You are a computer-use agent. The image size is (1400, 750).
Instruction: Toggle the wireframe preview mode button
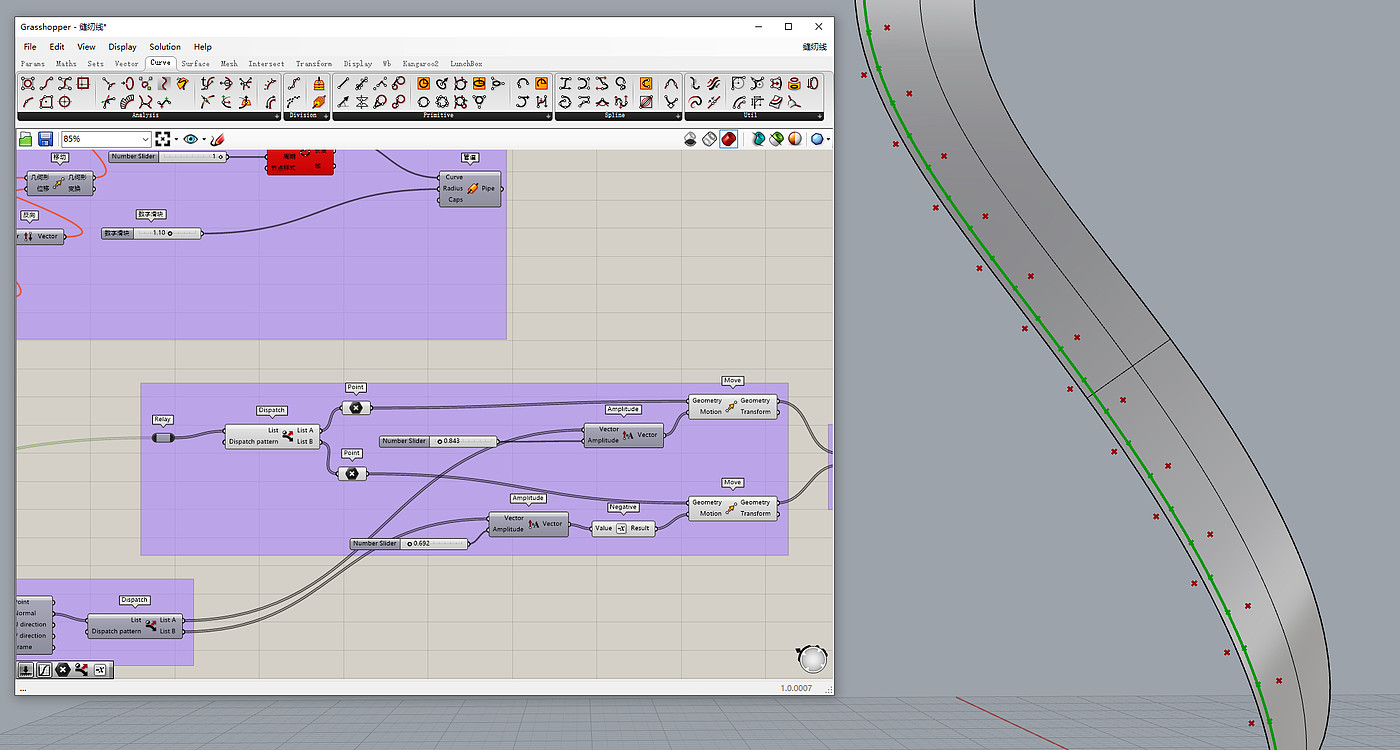[x=710, y=139]
